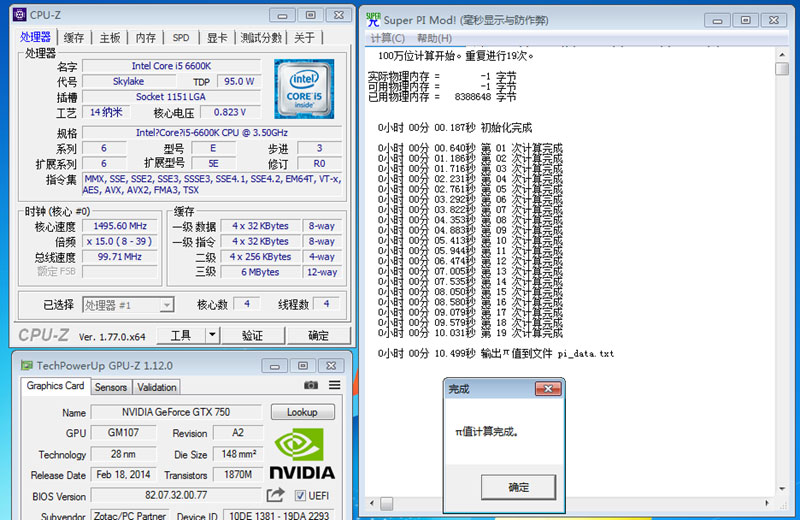Screen dimensions: 800x520
Task: Click the horizontal scrollbar left arrow
Action: pyautogui.click(x=372, y=503)
